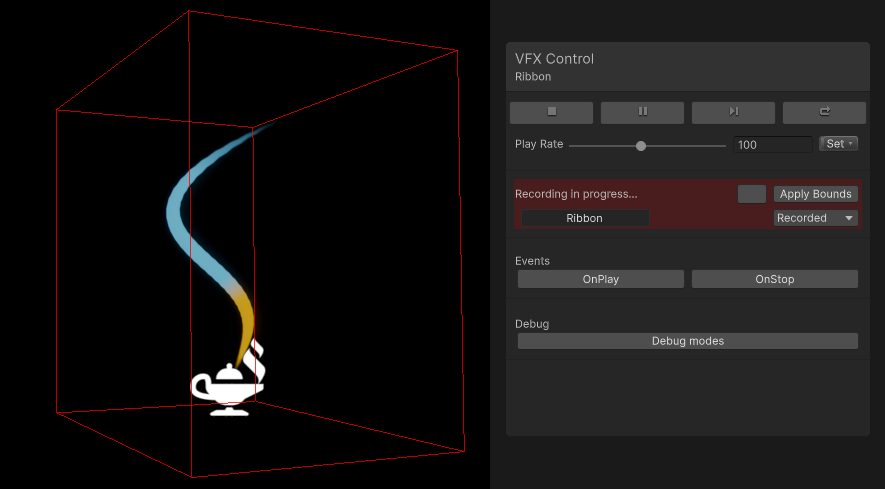Send the OnPlay event

click(x=600, y=279)
